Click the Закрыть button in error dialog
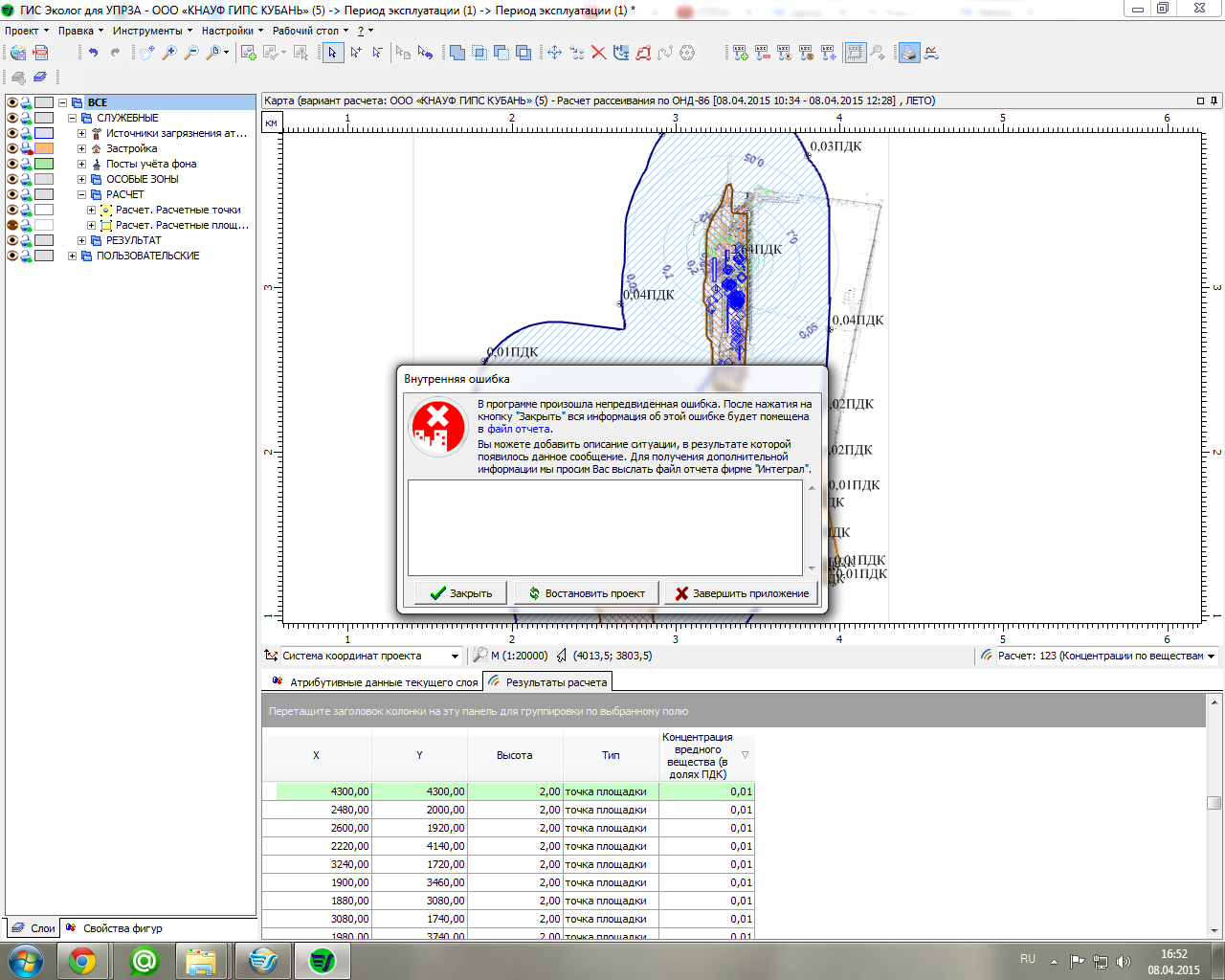Viewport: 1225px width, 980px height. [x=461, y=593]
